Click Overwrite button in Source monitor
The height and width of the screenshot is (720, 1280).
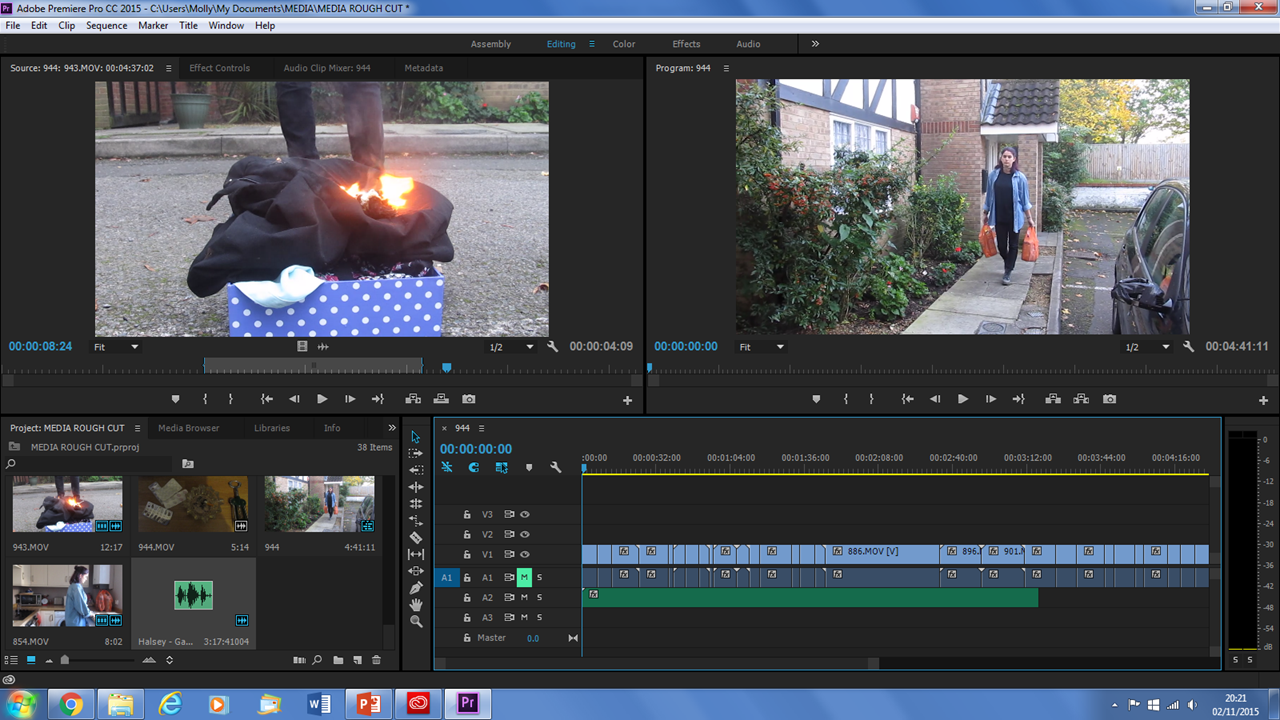441,399
